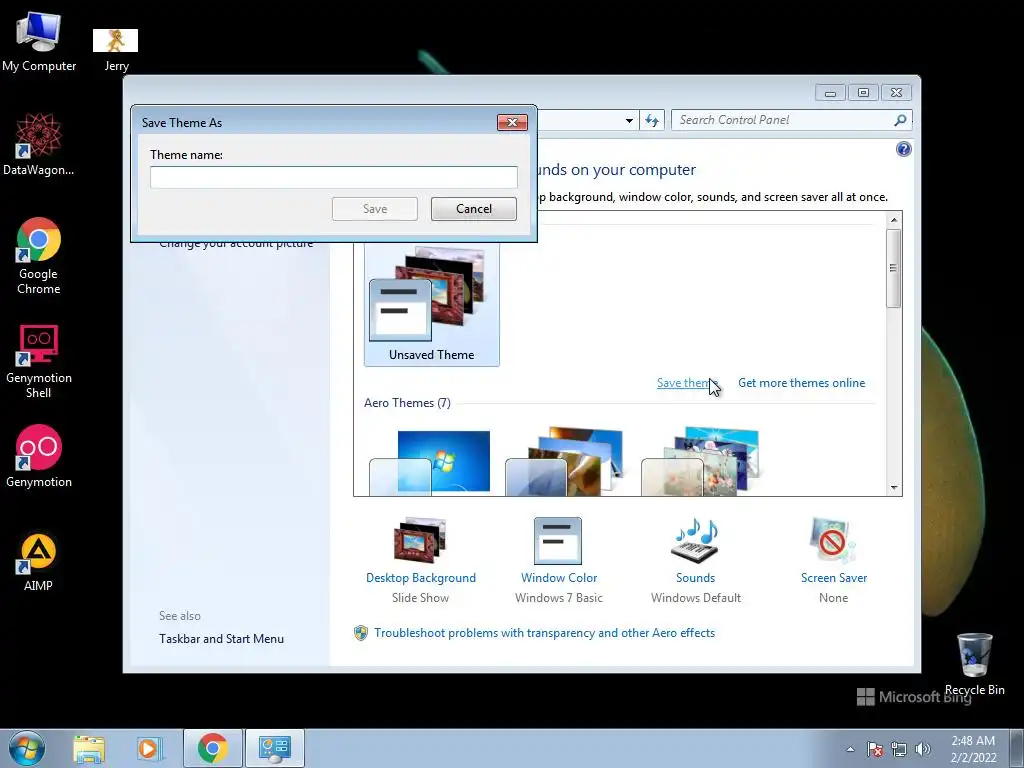Click the Sounds text link
This screenshot has width=1024, height=768.
click(696, 578)
